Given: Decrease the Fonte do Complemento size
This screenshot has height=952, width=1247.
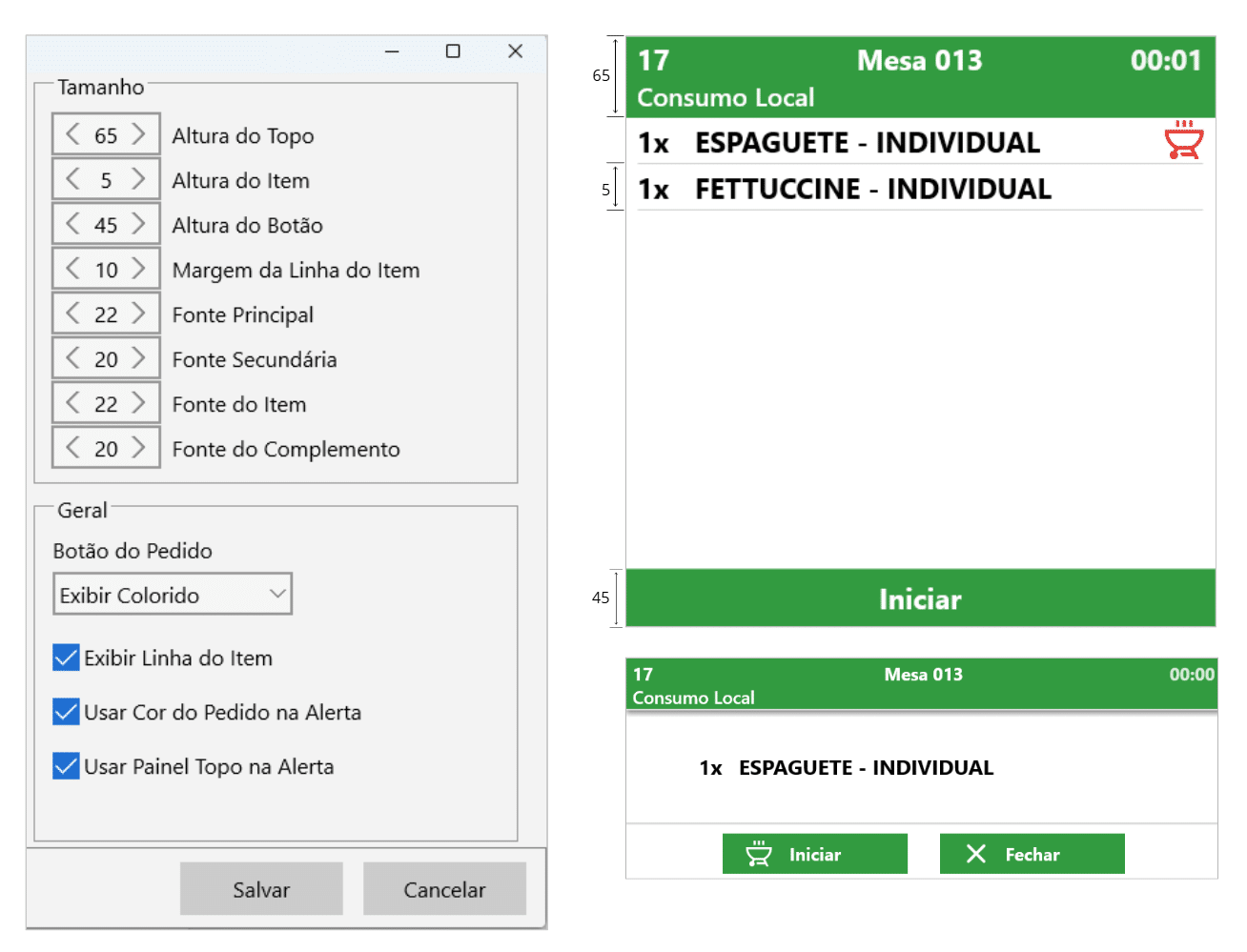Looking at the screenshot, I should (72, 448).
